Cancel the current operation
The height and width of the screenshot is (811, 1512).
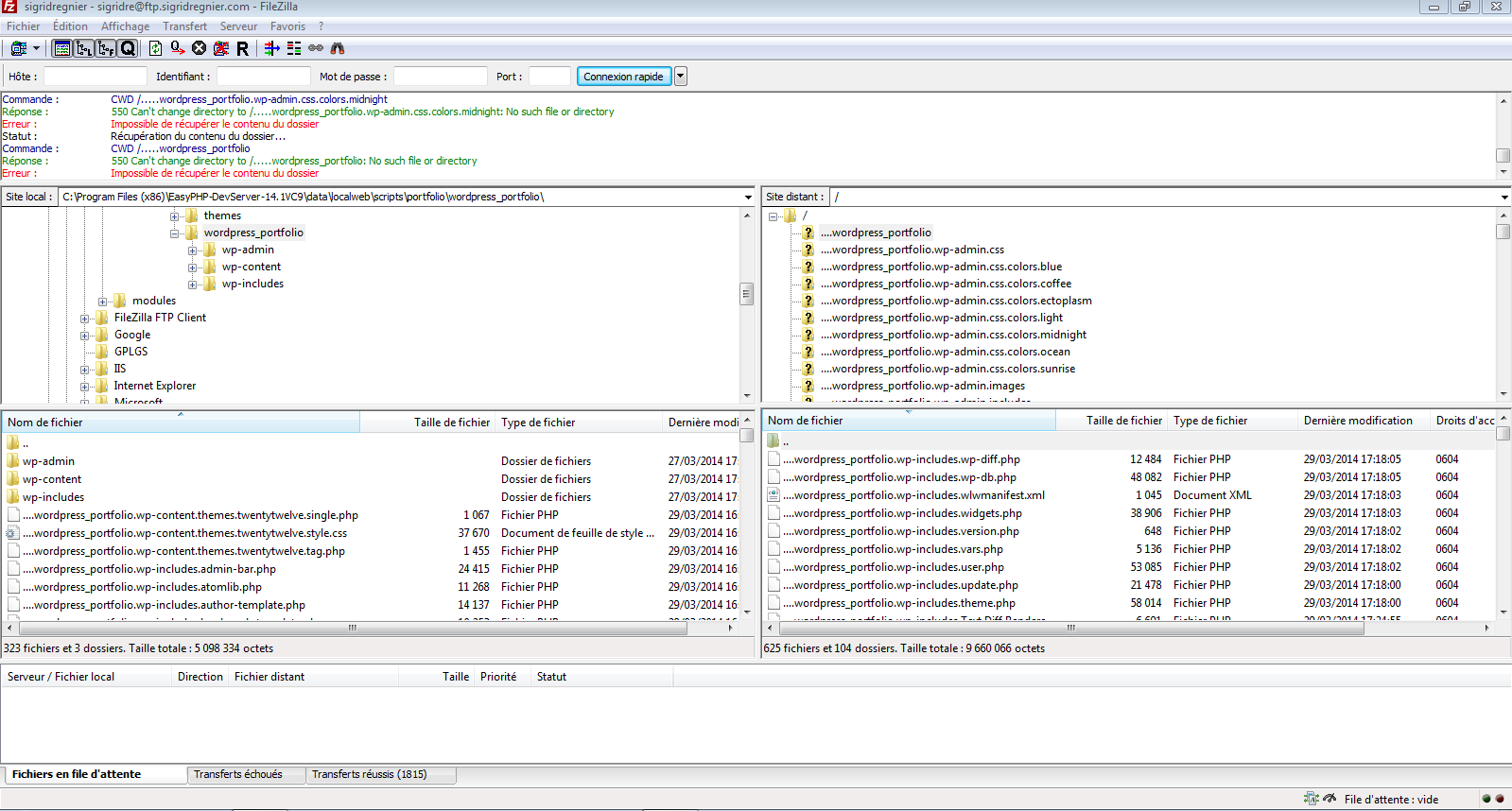tap(199, 48)
